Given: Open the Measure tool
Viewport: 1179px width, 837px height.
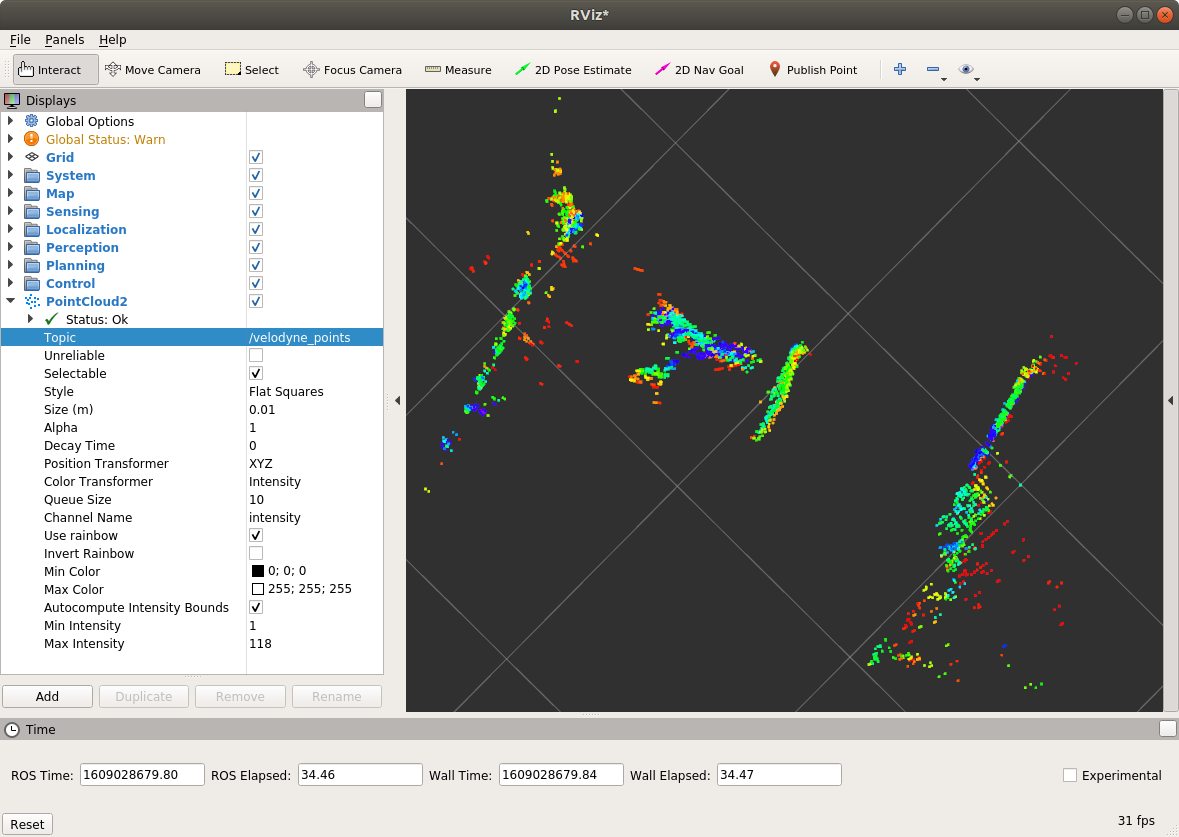Looking at the screenshot, I should tap(458, 69).
